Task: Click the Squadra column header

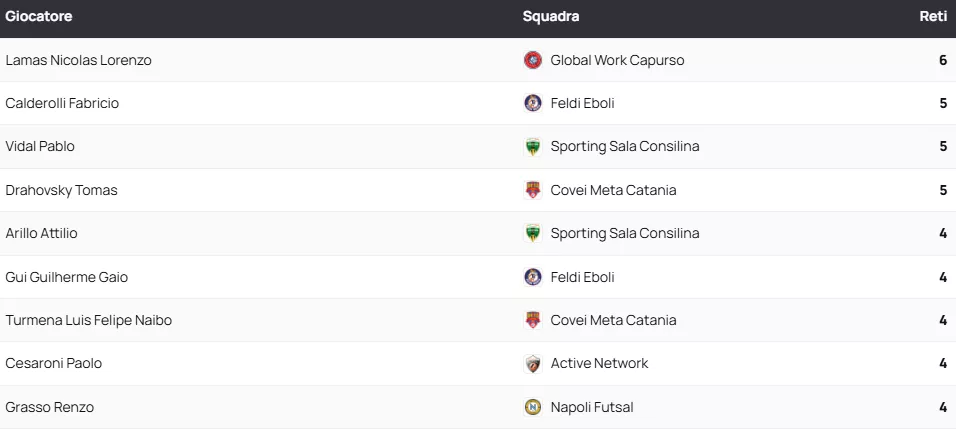Action: (x=550, y=17)
